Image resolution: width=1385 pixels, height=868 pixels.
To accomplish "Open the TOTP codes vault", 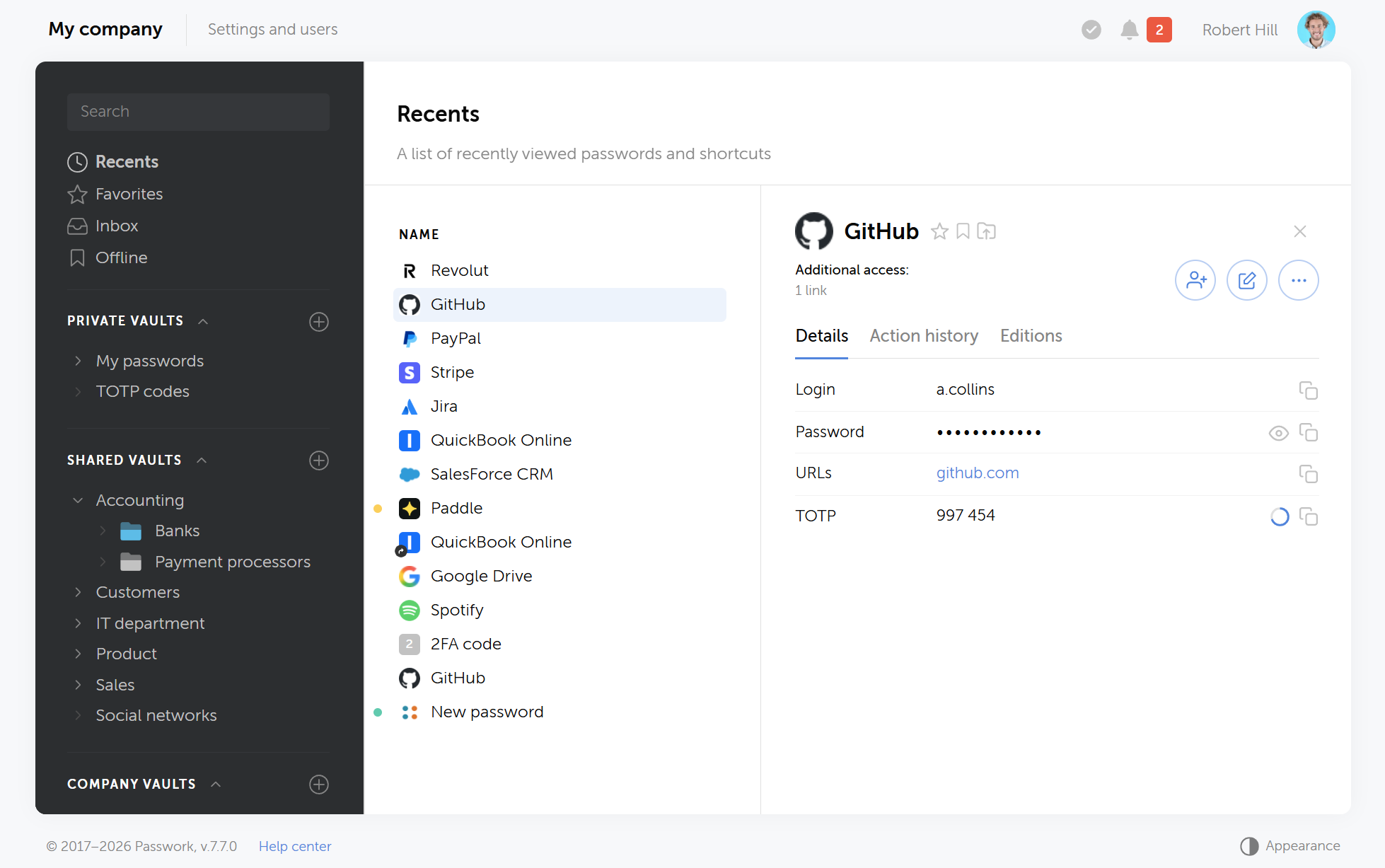I will point(142,391).
